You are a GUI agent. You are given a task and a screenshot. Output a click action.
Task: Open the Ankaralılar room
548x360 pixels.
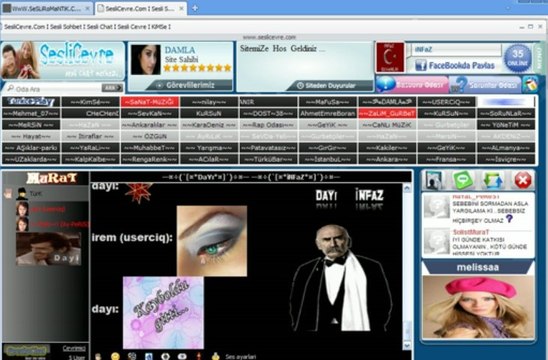coord(150,125)
